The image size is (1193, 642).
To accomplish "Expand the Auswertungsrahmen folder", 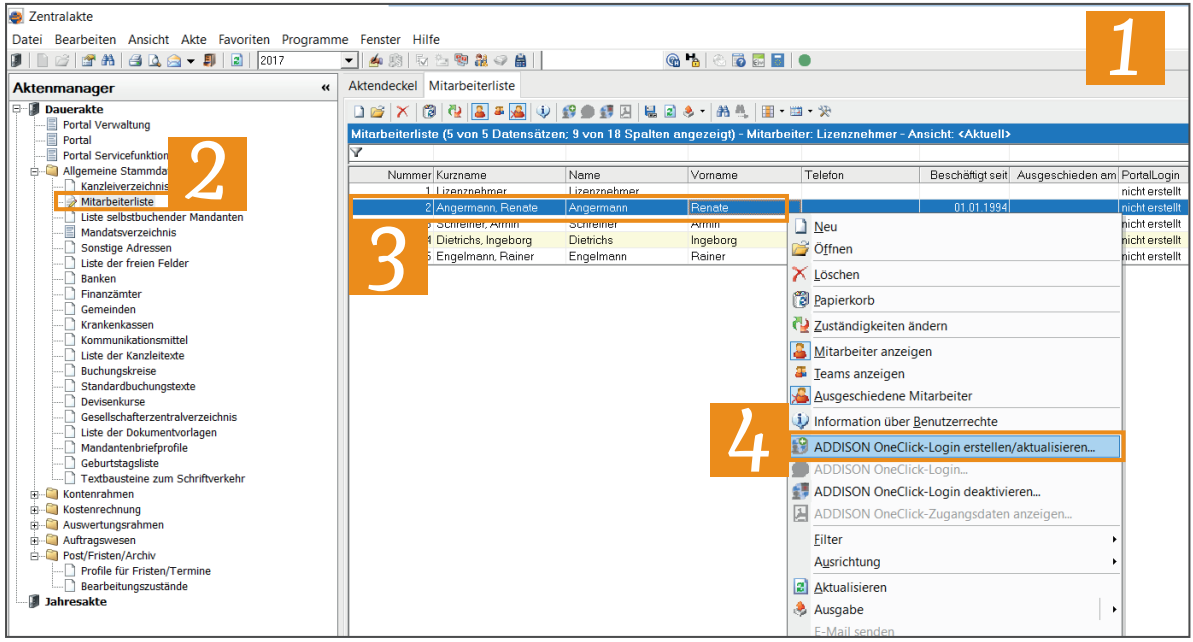I will coord(35,525).
